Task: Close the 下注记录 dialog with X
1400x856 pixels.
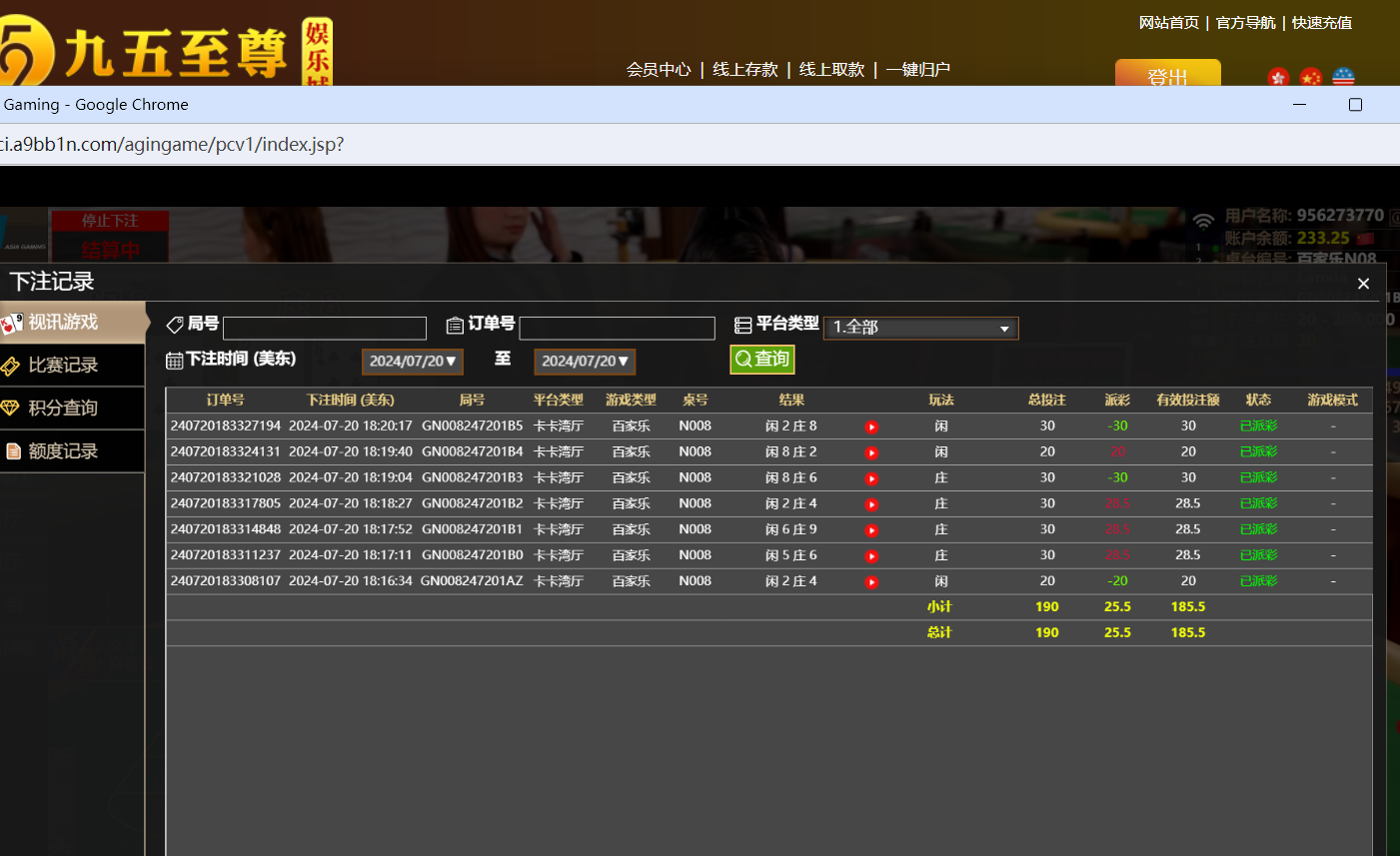Action: point(1363,284)
